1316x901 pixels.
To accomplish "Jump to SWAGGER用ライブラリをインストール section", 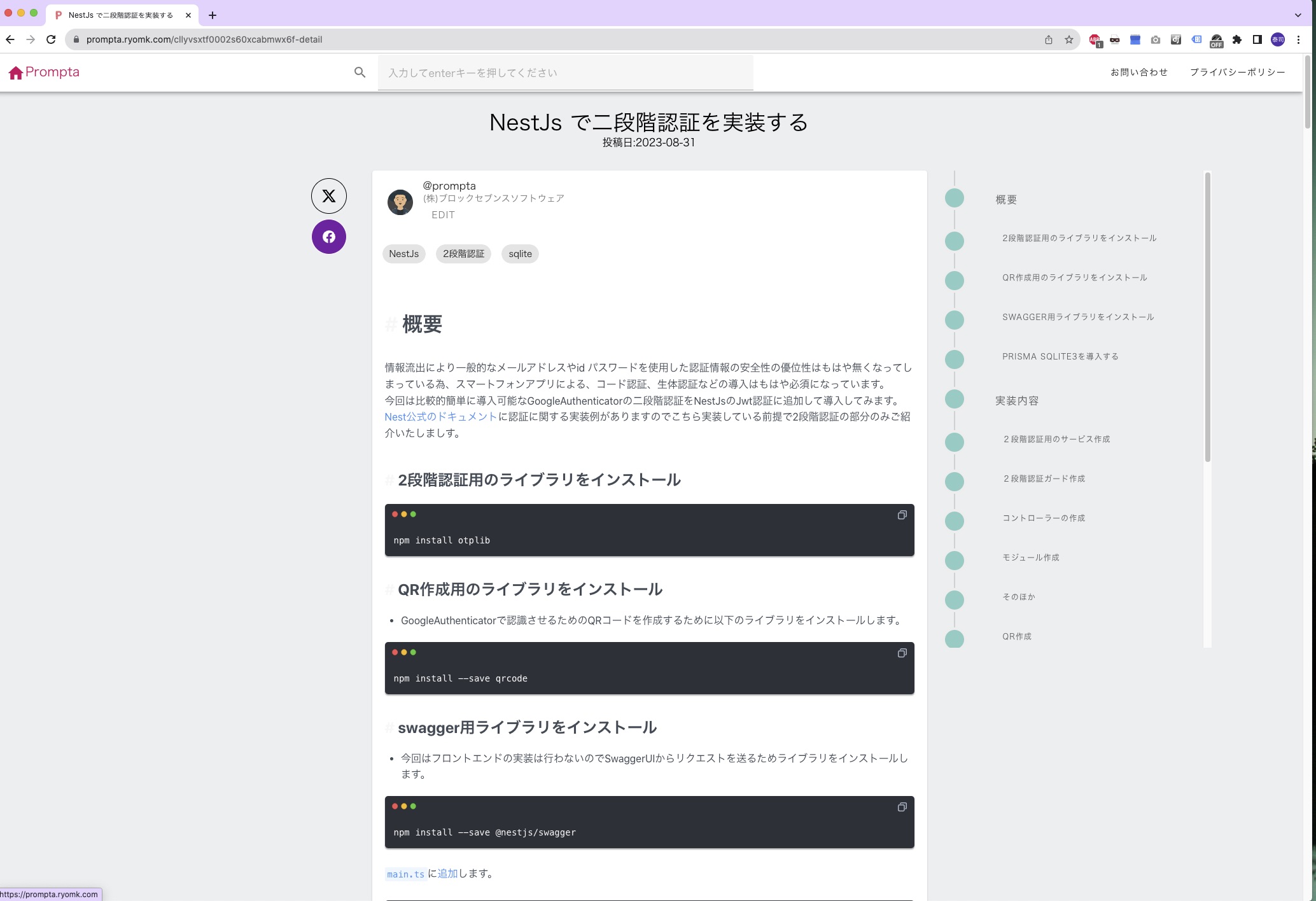I will pyautogui.click(x=1078, y=317).
